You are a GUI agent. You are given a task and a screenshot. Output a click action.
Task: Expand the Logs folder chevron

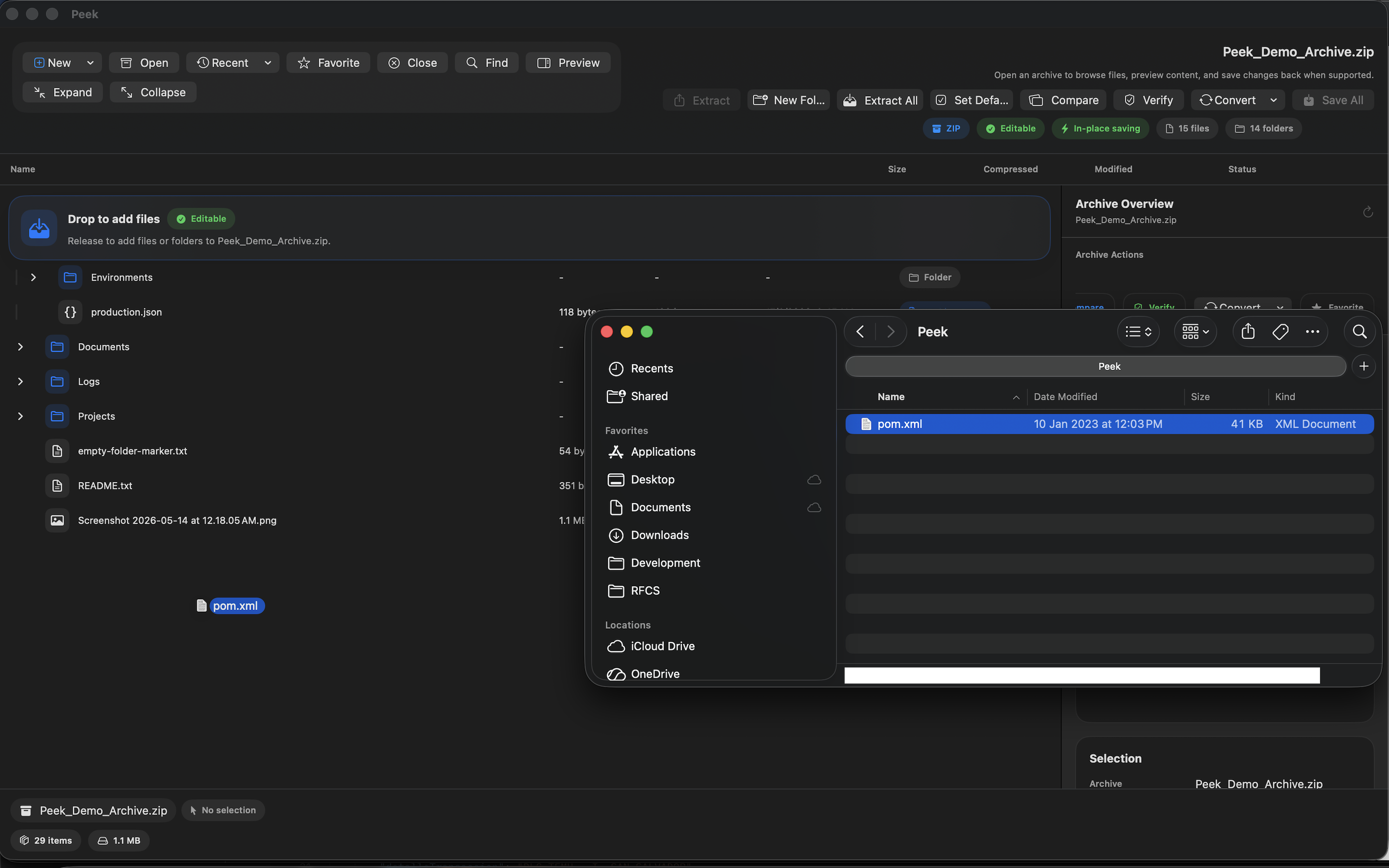tap(20, 381)
